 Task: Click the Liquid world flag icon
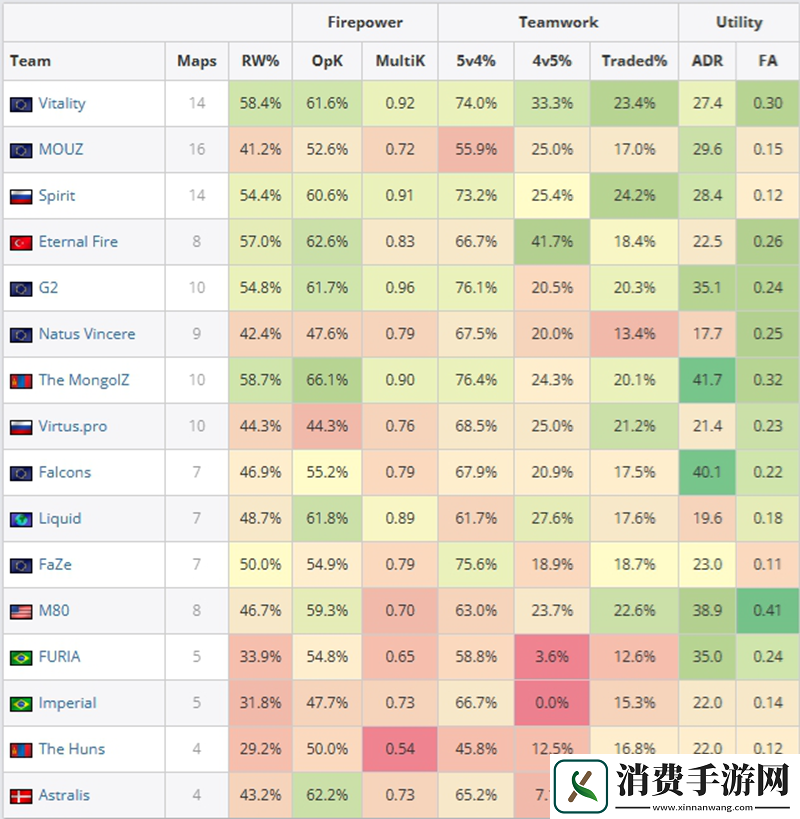pos(21,519)
